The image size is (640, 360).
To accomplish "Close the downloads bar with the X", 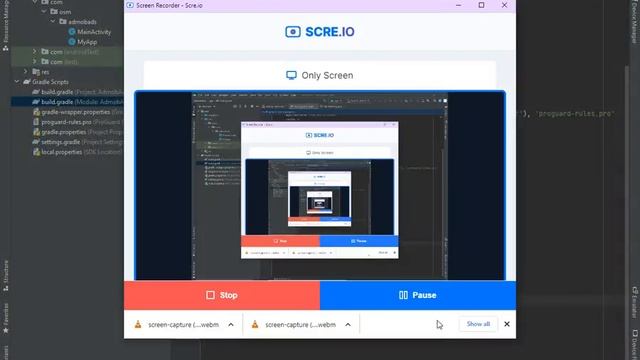I will point(507,324).
